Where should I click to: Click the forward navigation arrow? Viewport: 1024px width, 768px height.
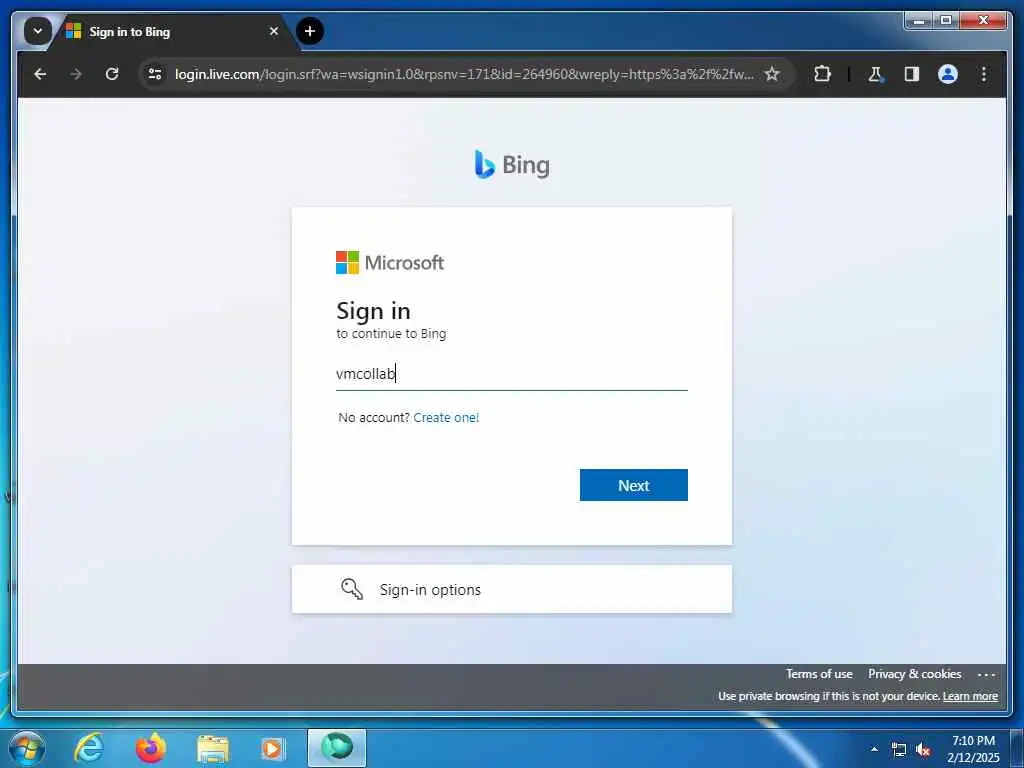click(x=76, y=74)
